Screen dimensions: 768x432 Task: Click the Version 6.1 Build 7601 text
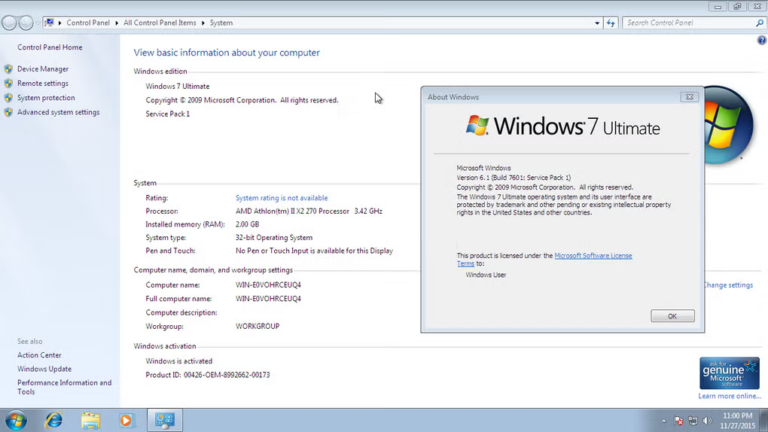pyautogui.click(x=513, y=177)
